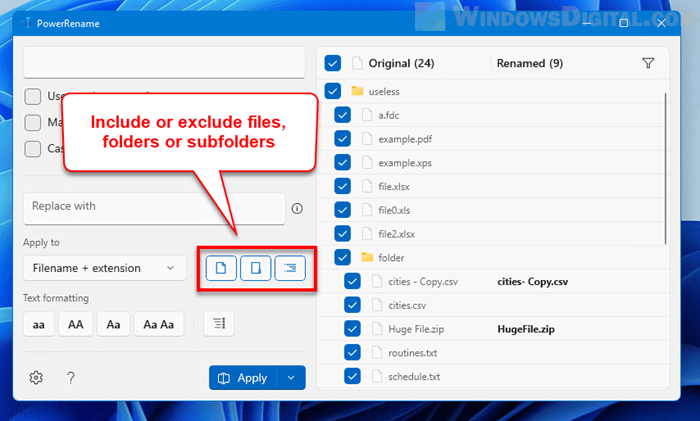Screen dimensions: 700x421
Task: Uncheck the cities - Copy.csv checkbox
Action: [352, 281]
